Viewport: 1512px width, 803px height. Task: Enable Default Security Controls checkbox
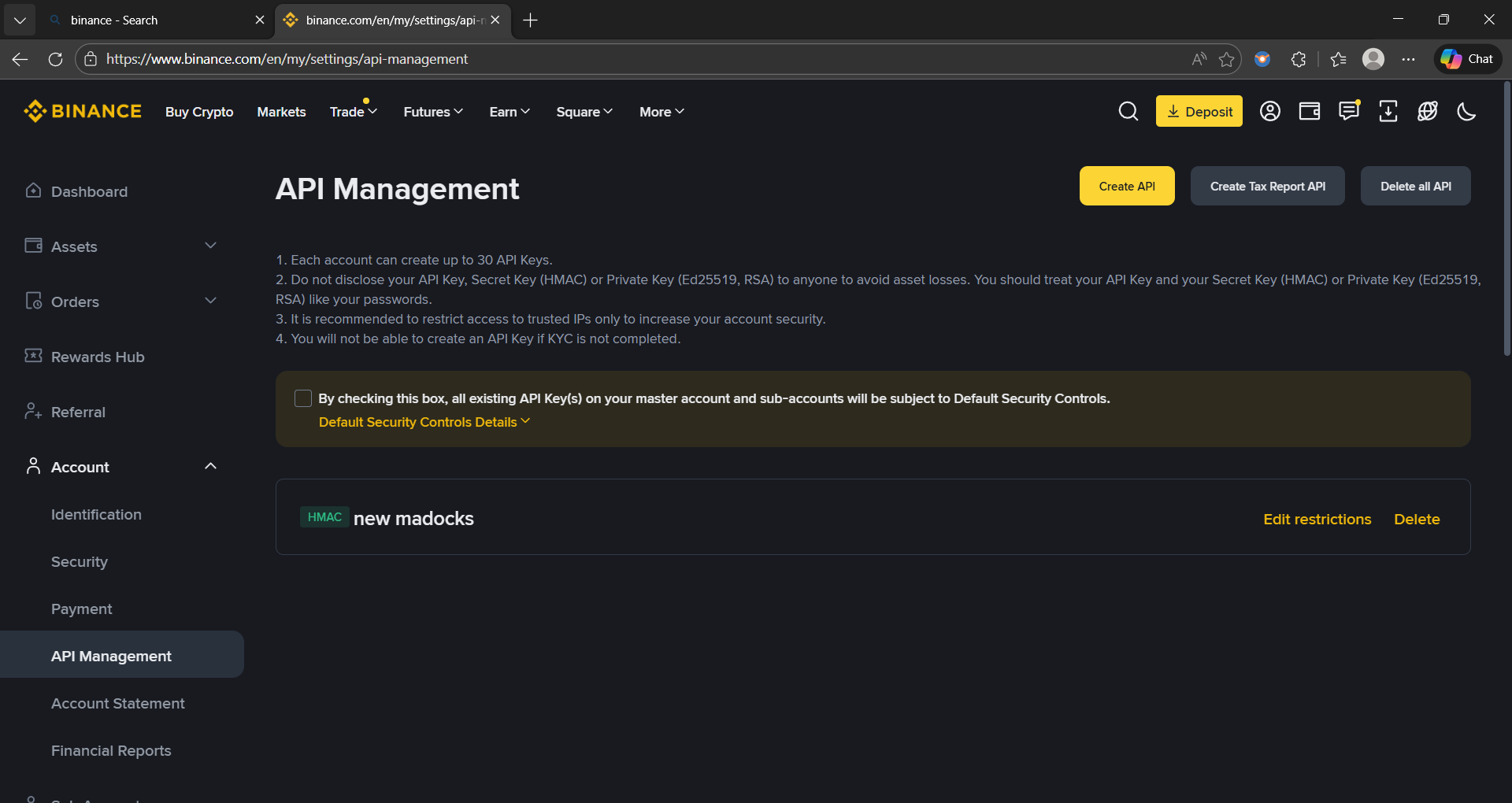click(x=303, y=398)
